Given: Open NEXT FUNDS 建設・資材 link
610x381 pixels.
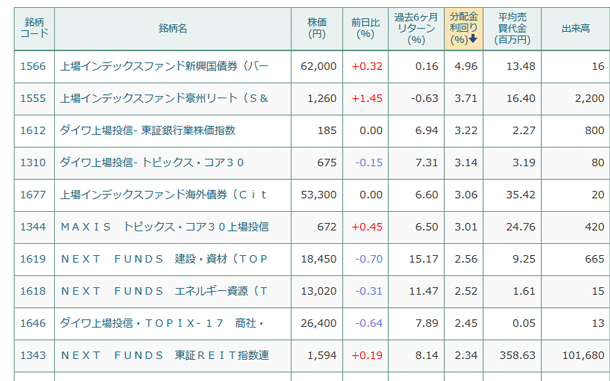Looking at the screenshot, I should (164, 259).
